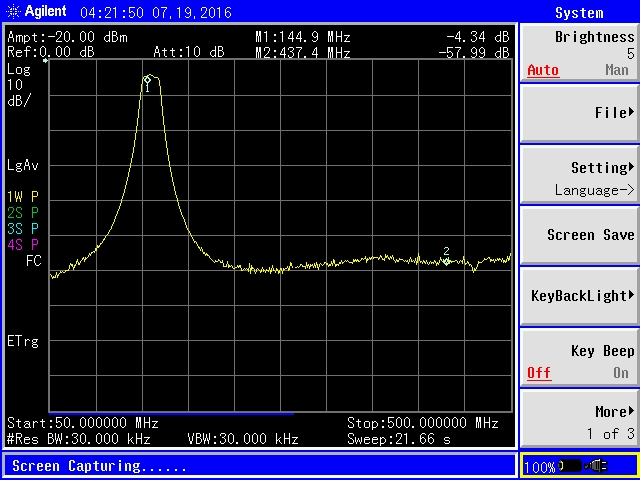Select the green 2S P trace indicator
This screenshot has height=480, width=640.
[x=22, y=212]
